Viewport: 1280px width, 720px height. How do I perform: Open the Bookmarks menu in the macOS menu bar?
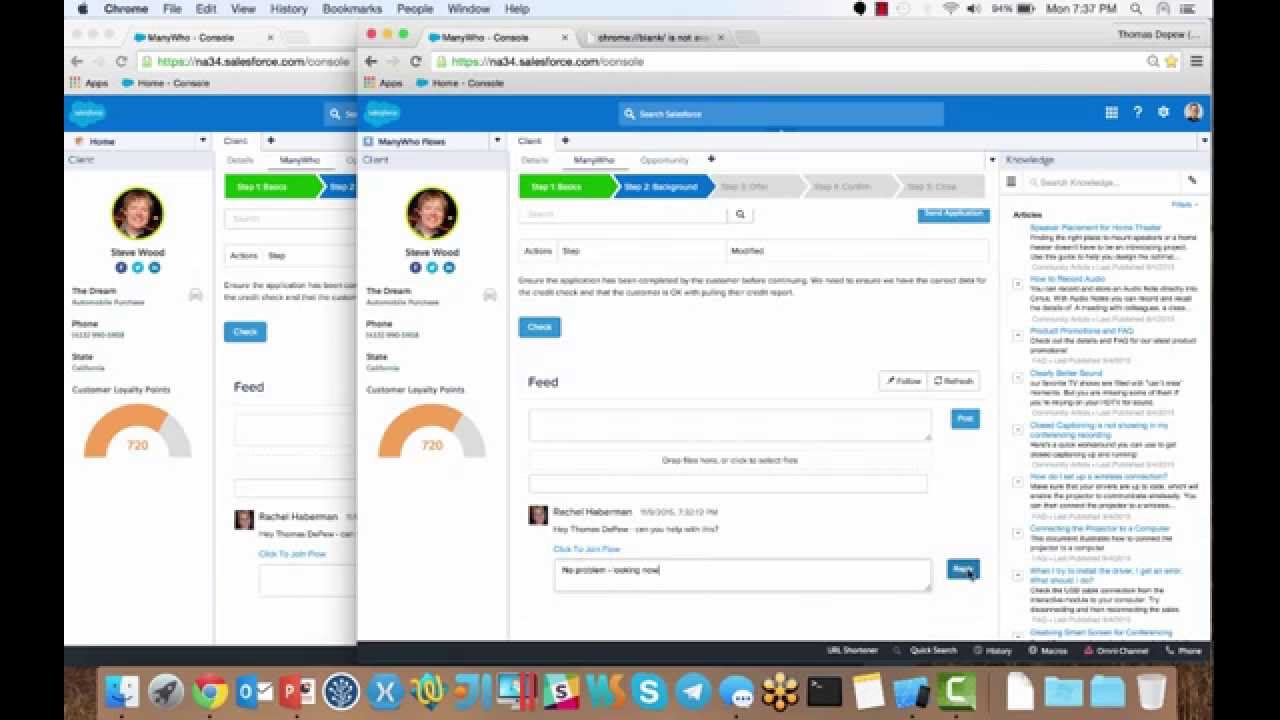[352, 9]
